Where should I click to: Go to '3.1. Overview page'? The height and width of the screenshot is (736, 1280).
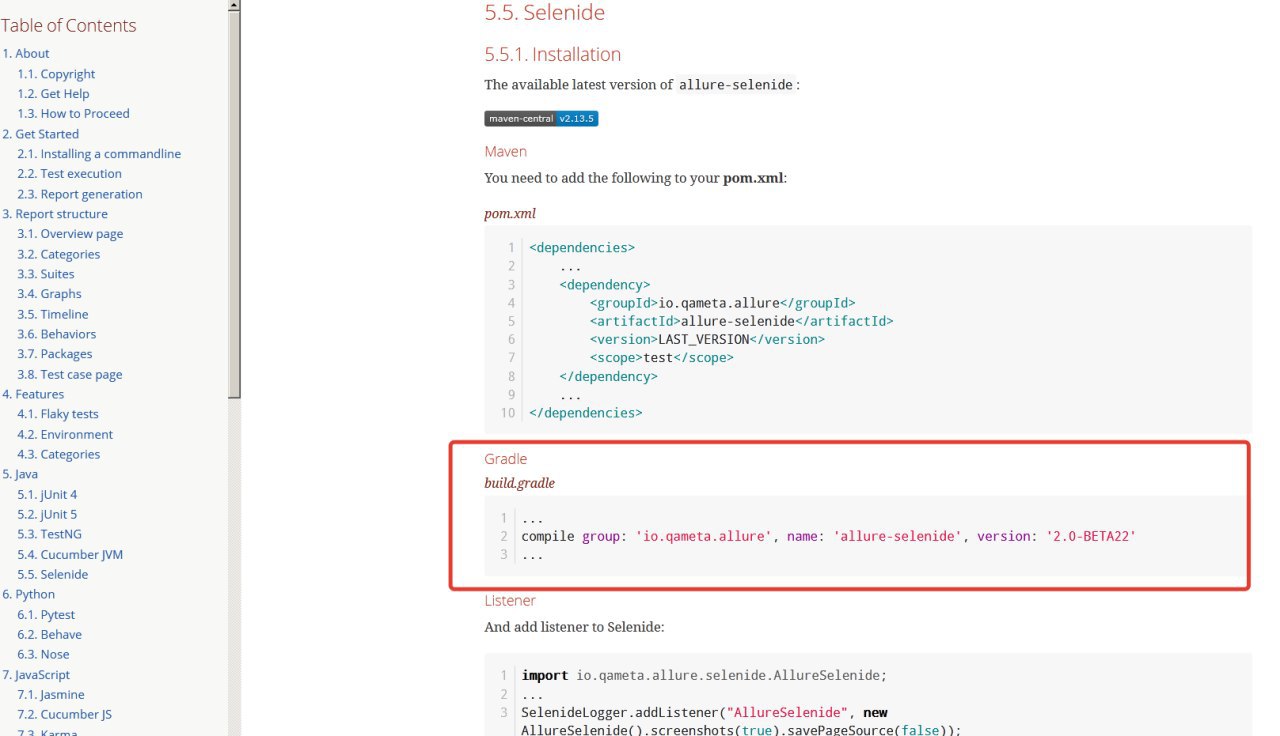pyautogui.click(x=70, y=234)
